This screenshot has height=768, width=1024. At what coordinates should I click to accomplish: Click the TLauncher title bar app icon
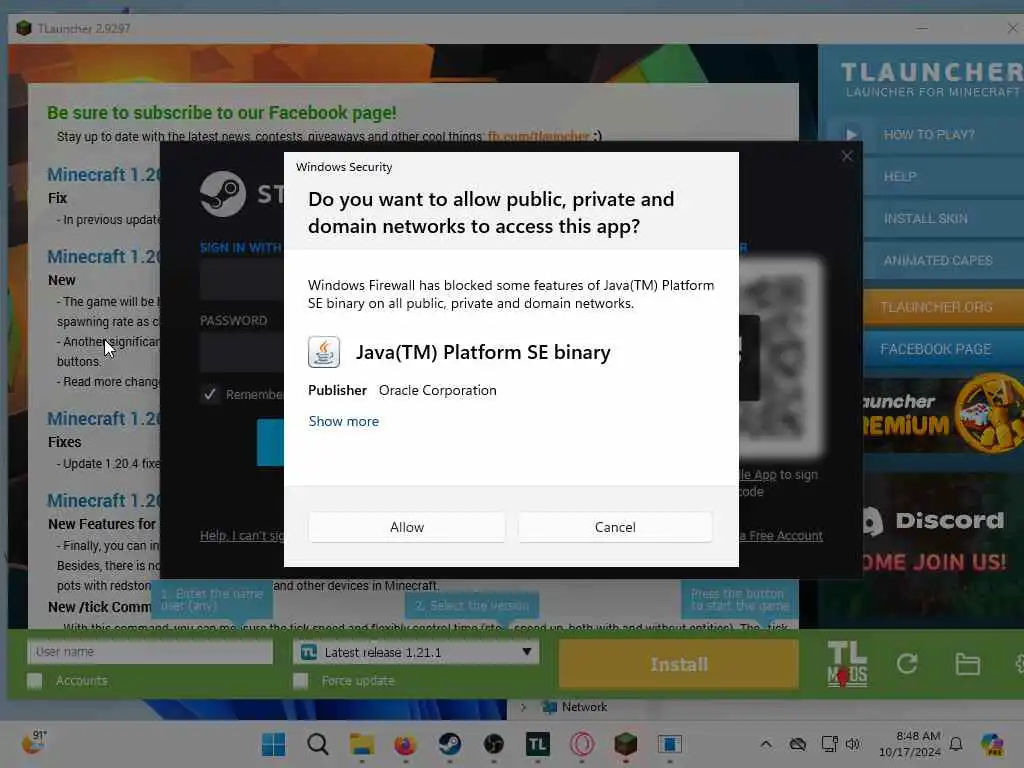(24, 28)
